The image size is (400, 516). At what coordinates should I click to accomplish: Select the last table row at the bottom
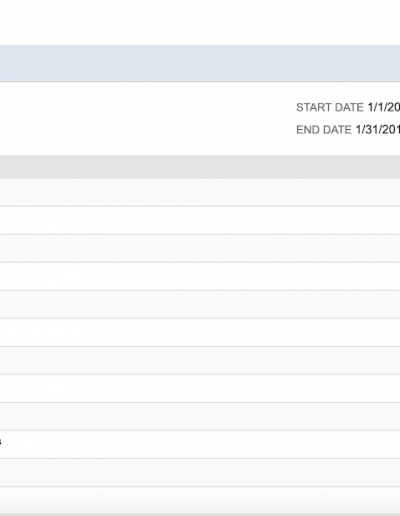point(200,500)
